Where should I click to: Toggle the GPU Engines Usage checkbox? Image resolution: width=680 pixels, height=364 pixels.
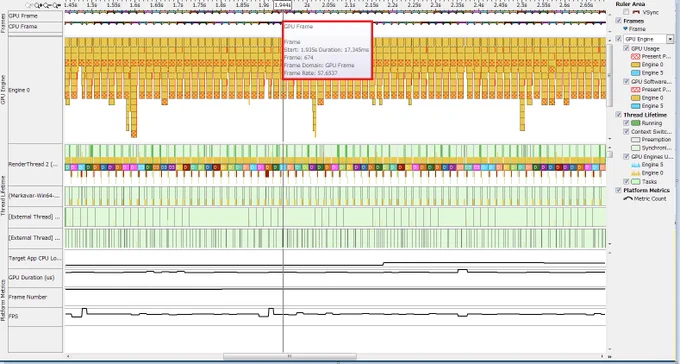626,157
